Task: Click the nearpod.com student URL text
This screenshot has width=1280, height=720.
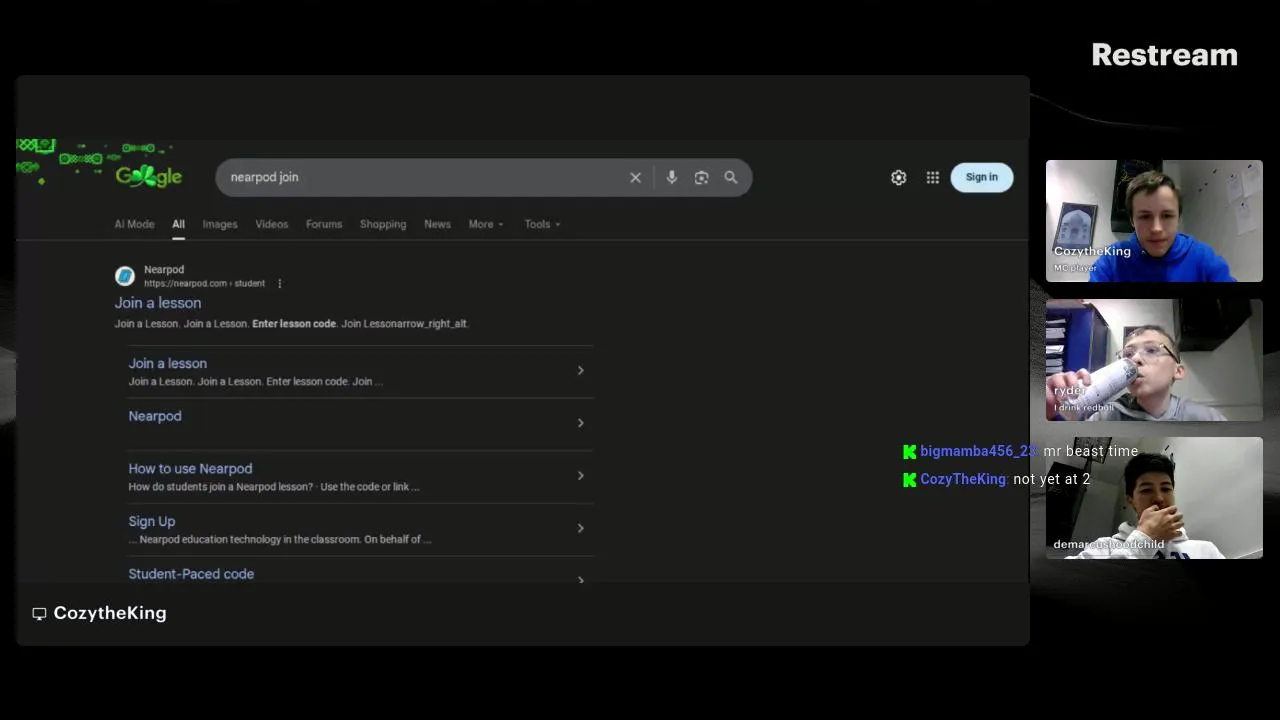Action: point(204,284)
